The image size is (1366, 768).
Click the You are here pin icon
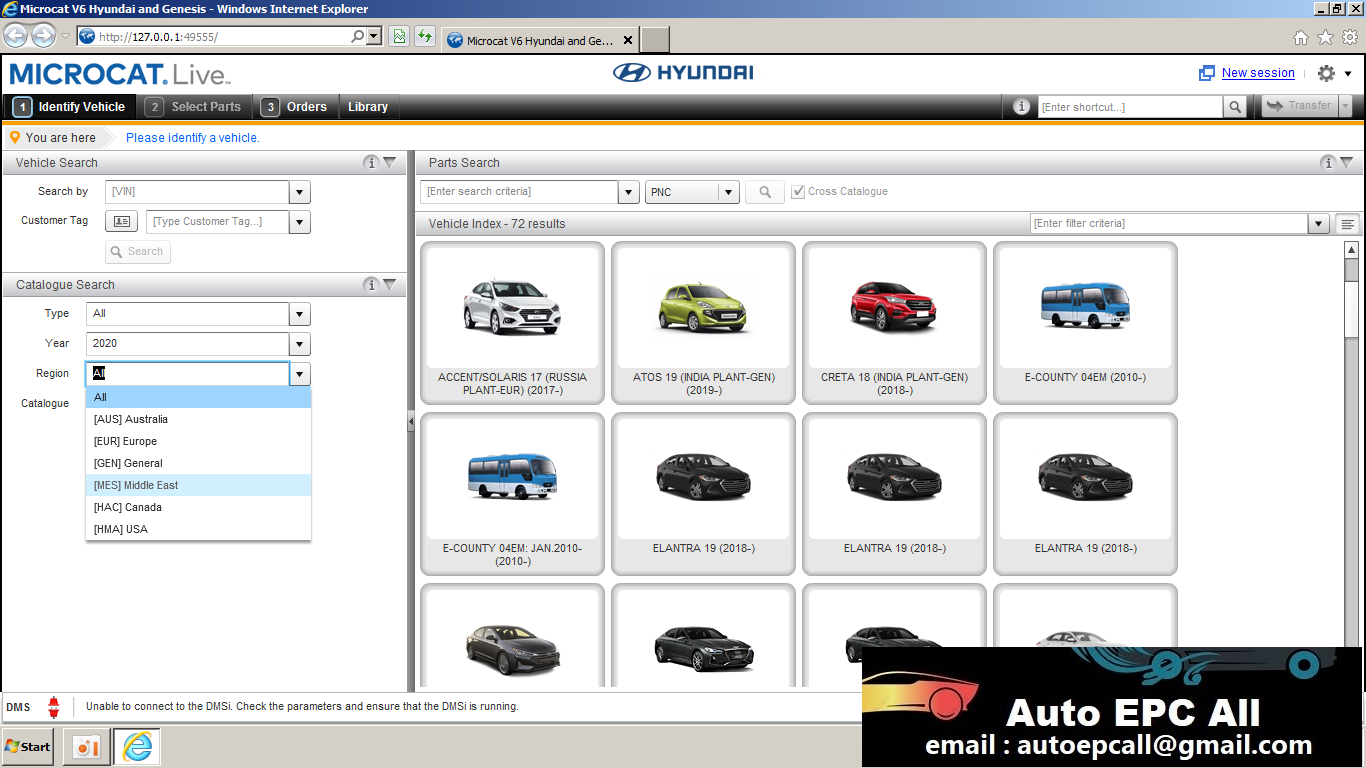point(14,138)
